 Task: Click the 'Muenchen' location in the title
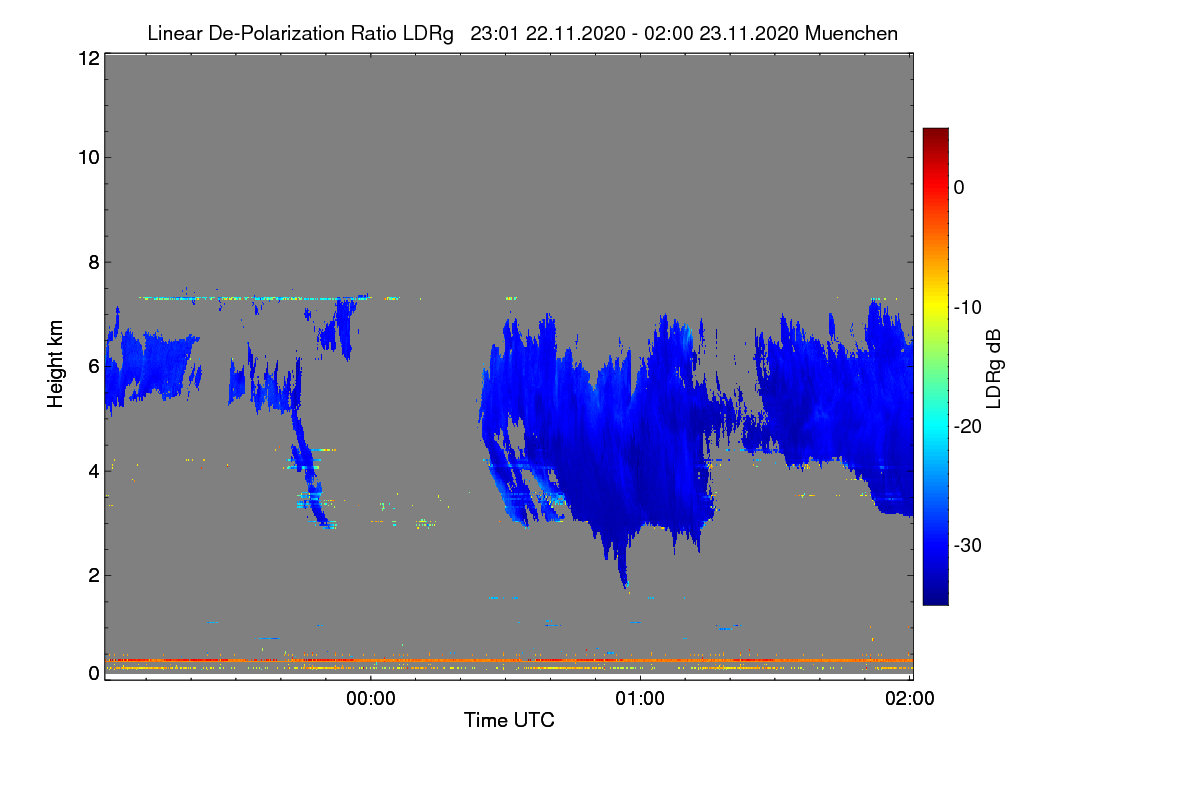click(x=851, y=34)
